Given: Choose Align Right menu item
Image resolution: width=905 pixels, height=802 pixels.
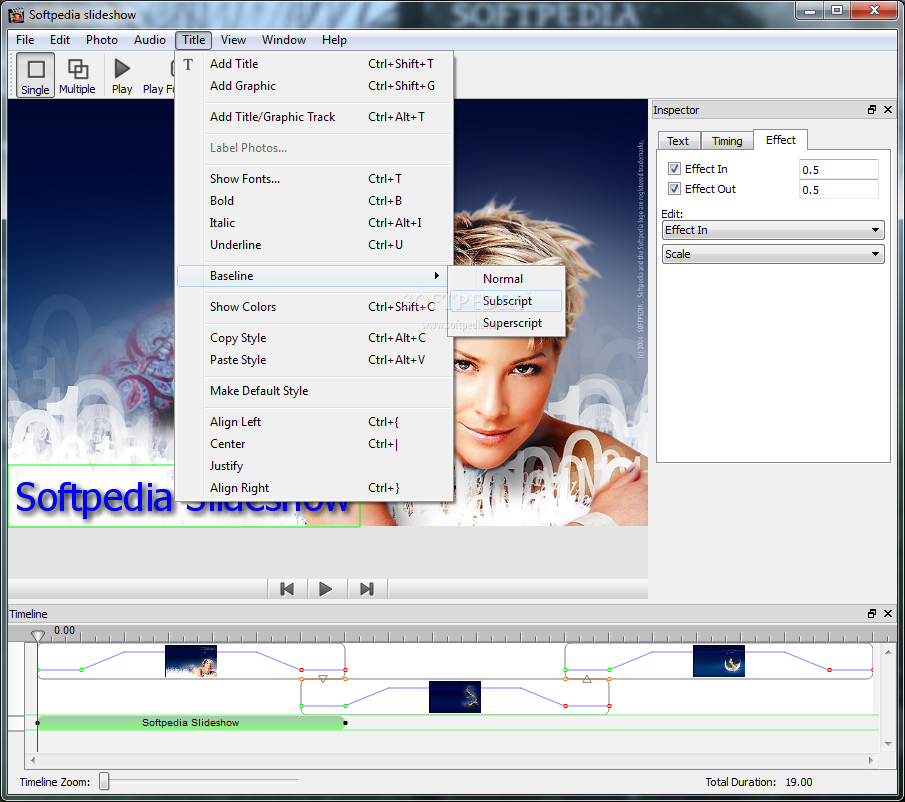Looking at the screenshot, I should point(315,488).
